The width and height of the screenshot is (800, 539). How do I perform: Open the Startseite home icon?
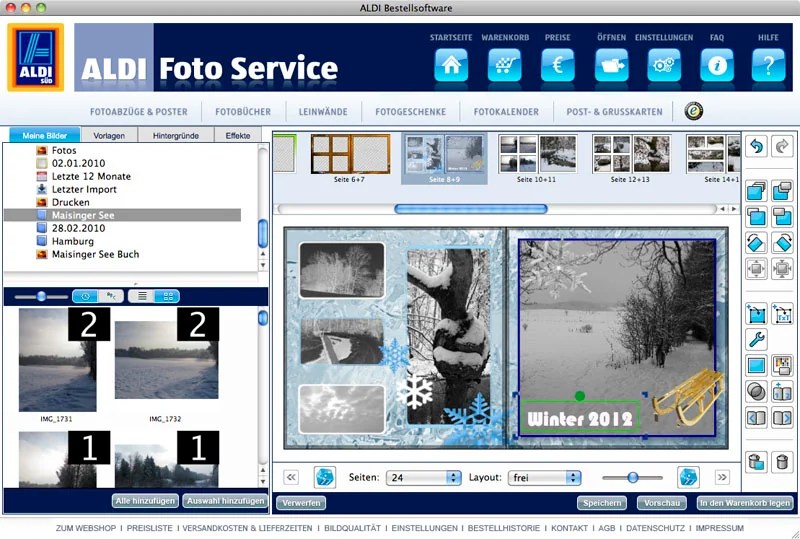(451, 65)
